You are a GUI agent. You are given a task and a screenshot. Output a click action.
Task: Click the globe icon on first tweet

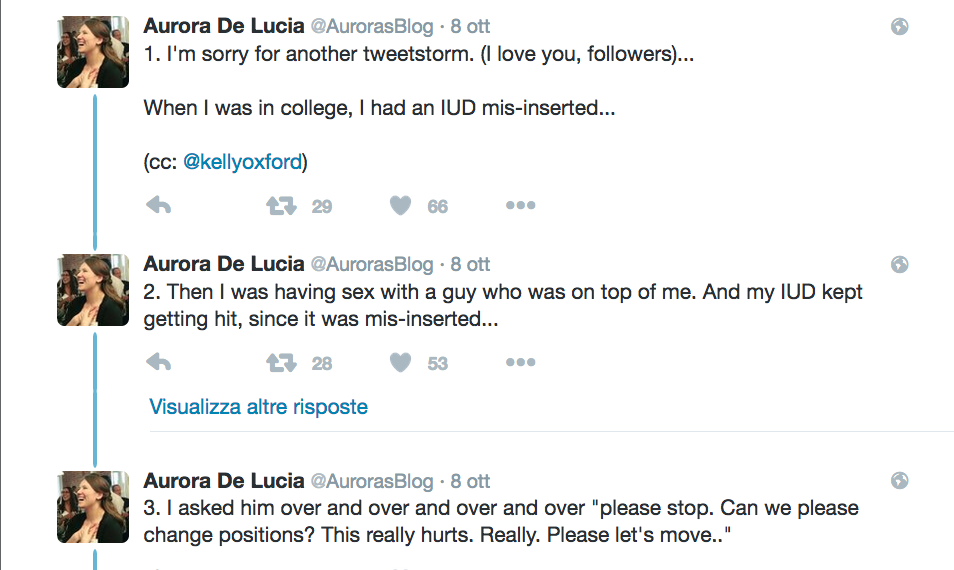pos(899,27)
